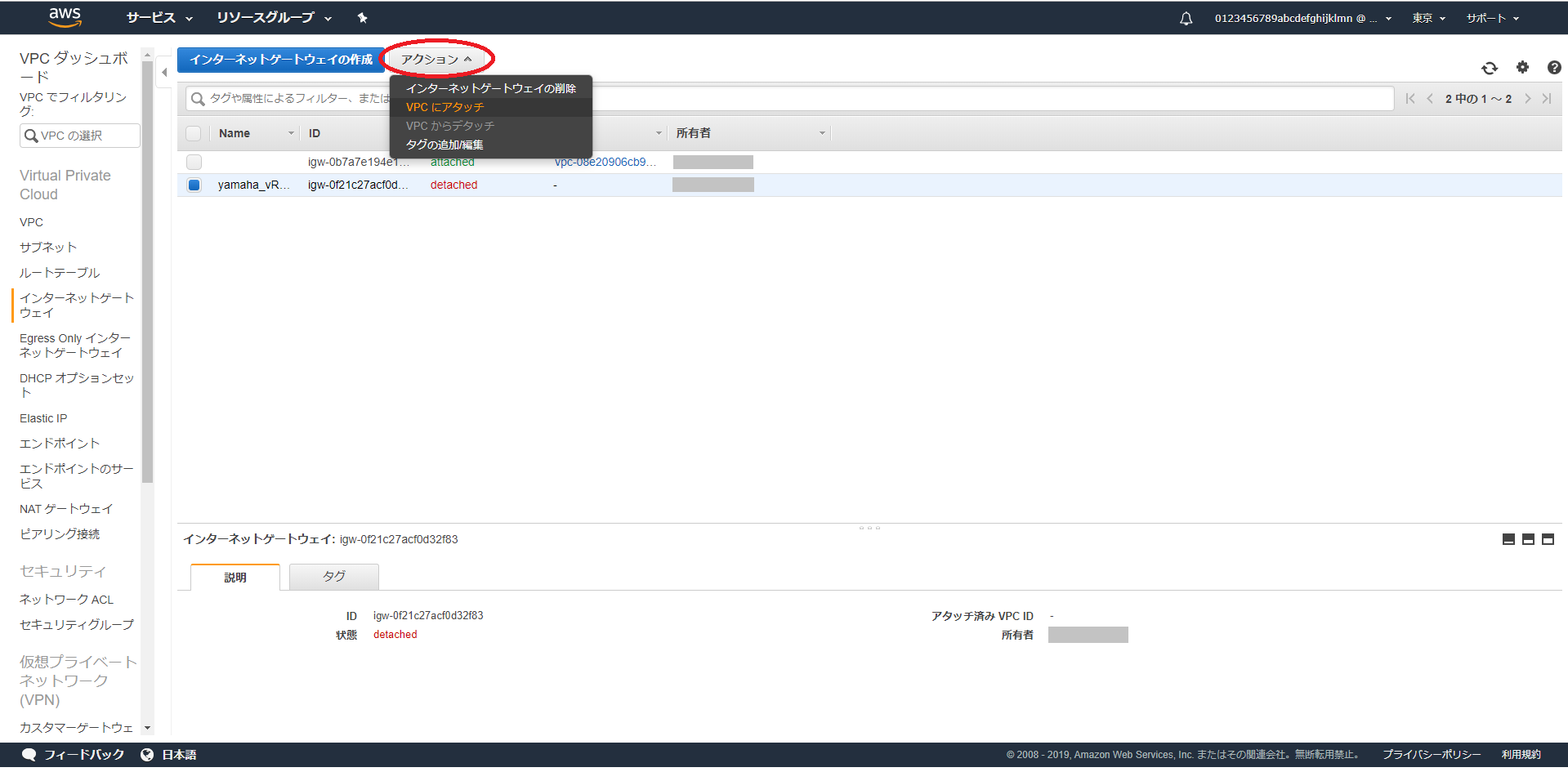Select VPC にアタッチ from the Actions menu
The height and width of the screenshot is (772, 1568).
click(445, 106)
